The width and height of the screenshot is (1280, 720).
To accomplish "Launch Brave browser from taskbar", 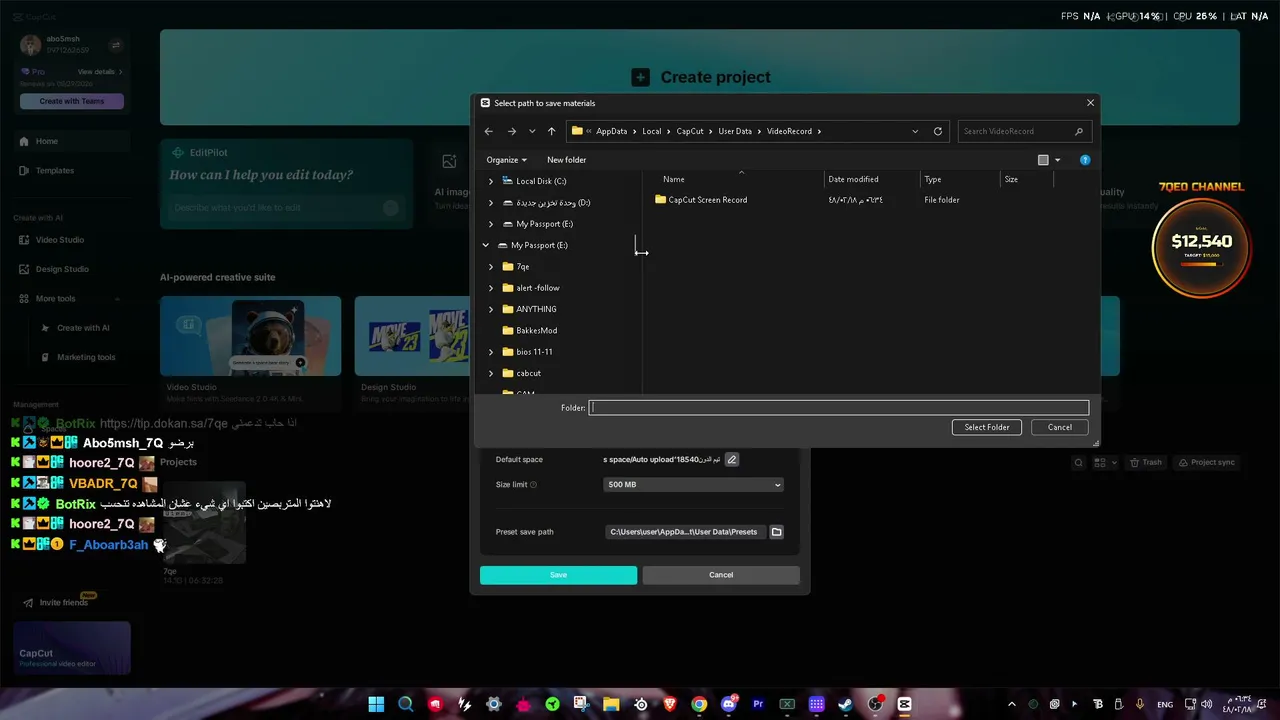I will pos(670,704).
